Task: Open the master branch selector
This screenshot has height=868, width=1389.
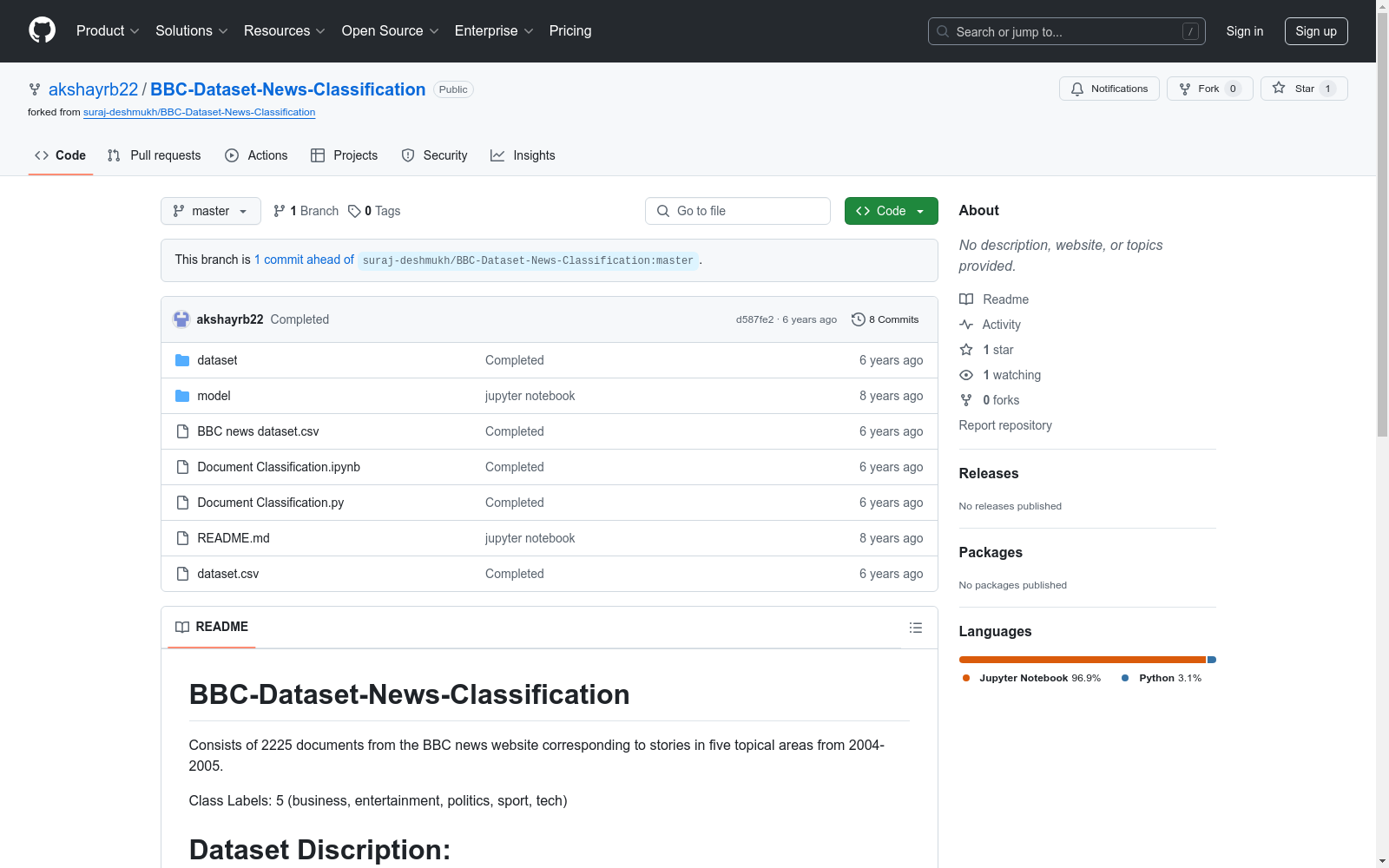Action: tap(211, 211)
